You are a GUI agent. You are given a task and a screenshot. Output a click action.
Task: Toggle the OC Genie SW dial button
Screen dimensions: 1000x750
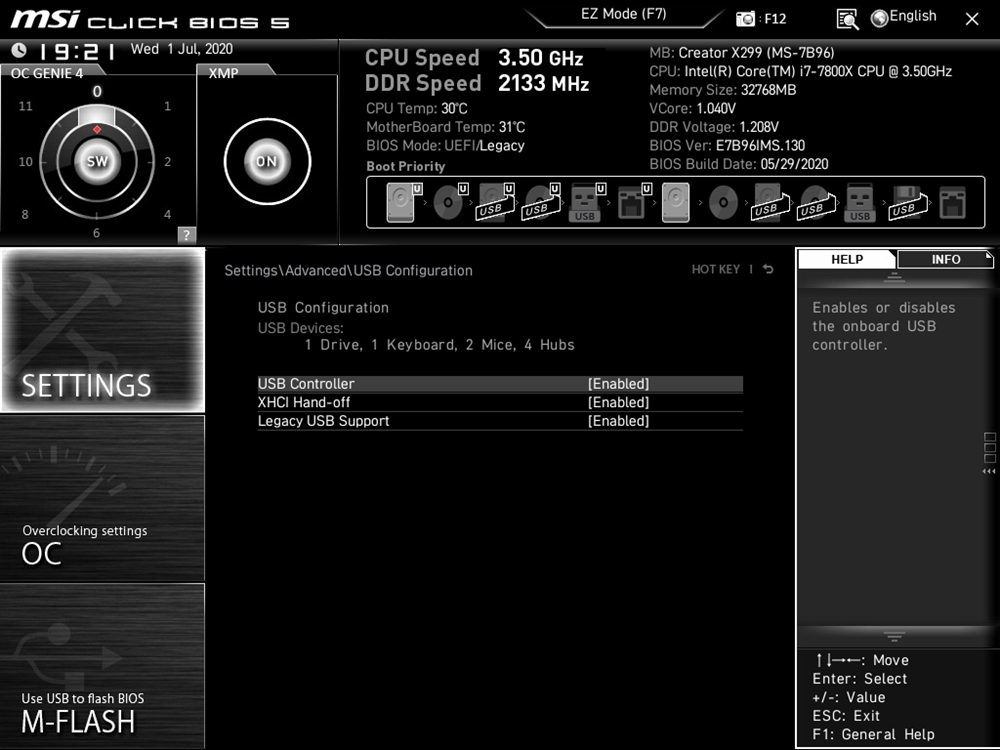point(97,161)
